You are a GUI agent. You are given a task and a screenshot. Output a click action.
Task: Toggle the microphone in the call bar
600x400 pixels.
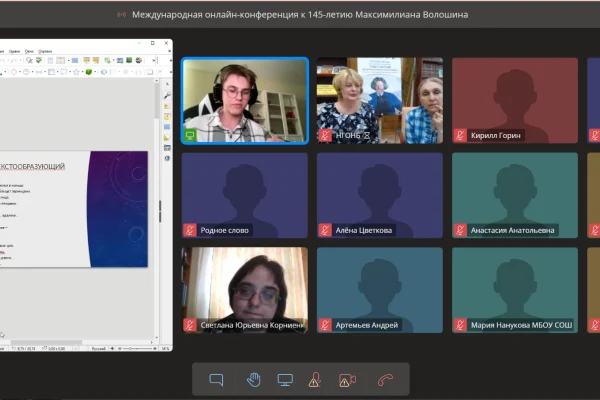[314, 380]
